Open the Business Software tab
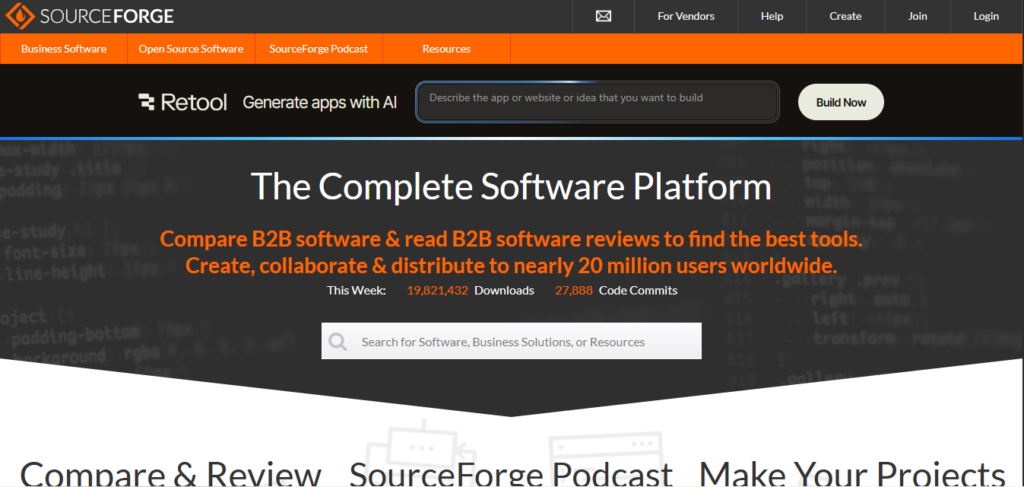The height and width of the screenshot is (487, 1024). 63,49
